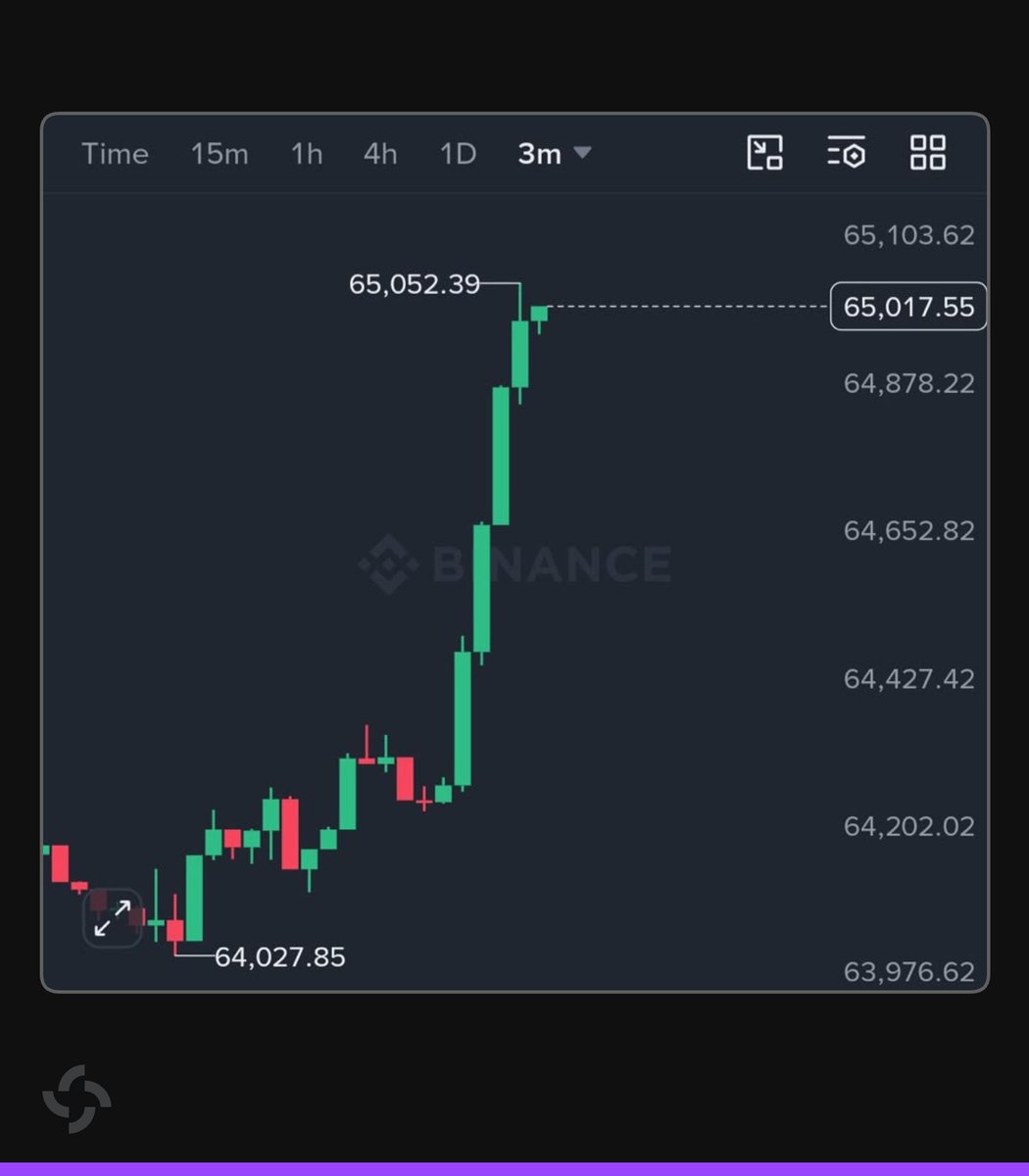Select the 63,976.62 price axis label
1029x1176 pixels.
pyautogui.click(x=909, y=972)
